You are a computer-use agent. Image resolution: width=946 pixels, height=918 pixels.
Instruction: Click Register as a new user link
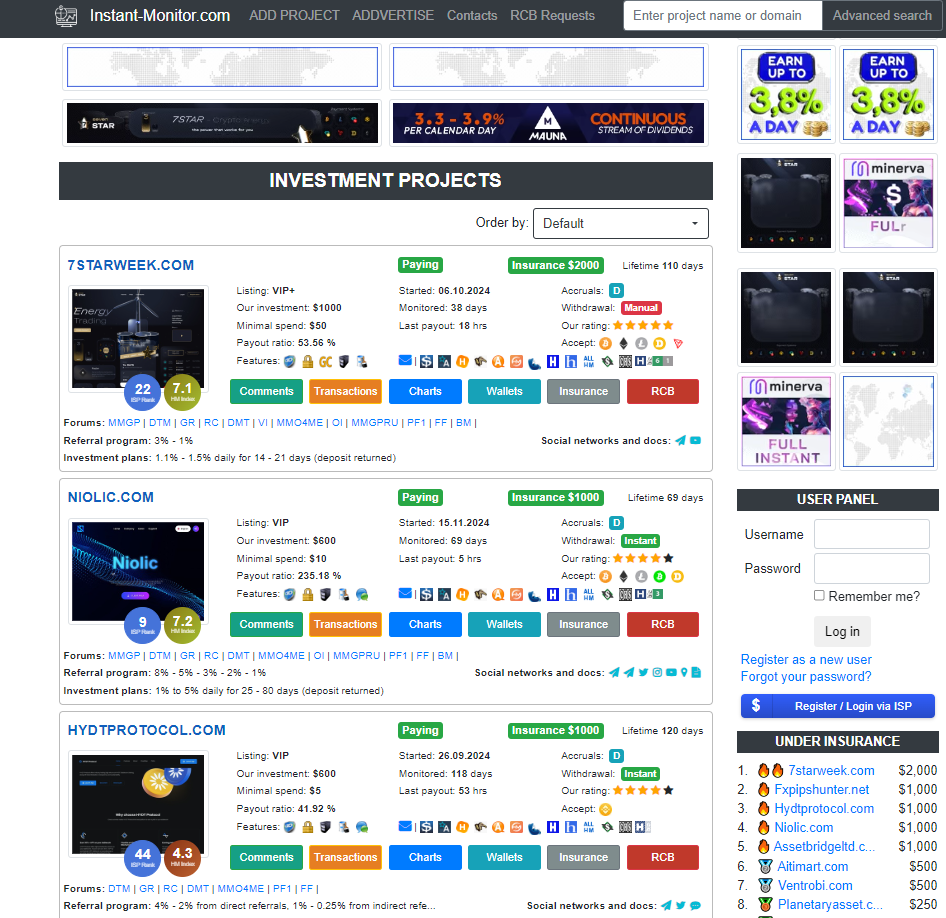[806, 659]
